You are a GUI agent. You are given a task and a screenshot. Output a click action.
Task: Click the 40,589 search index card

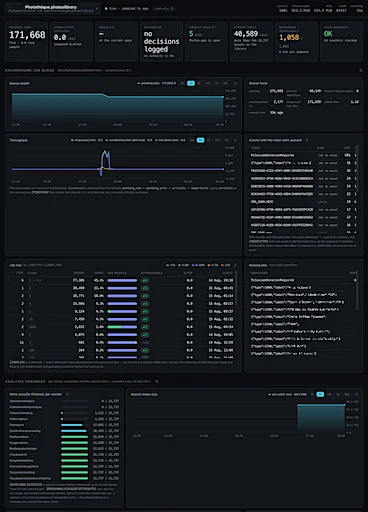[251, 42]
